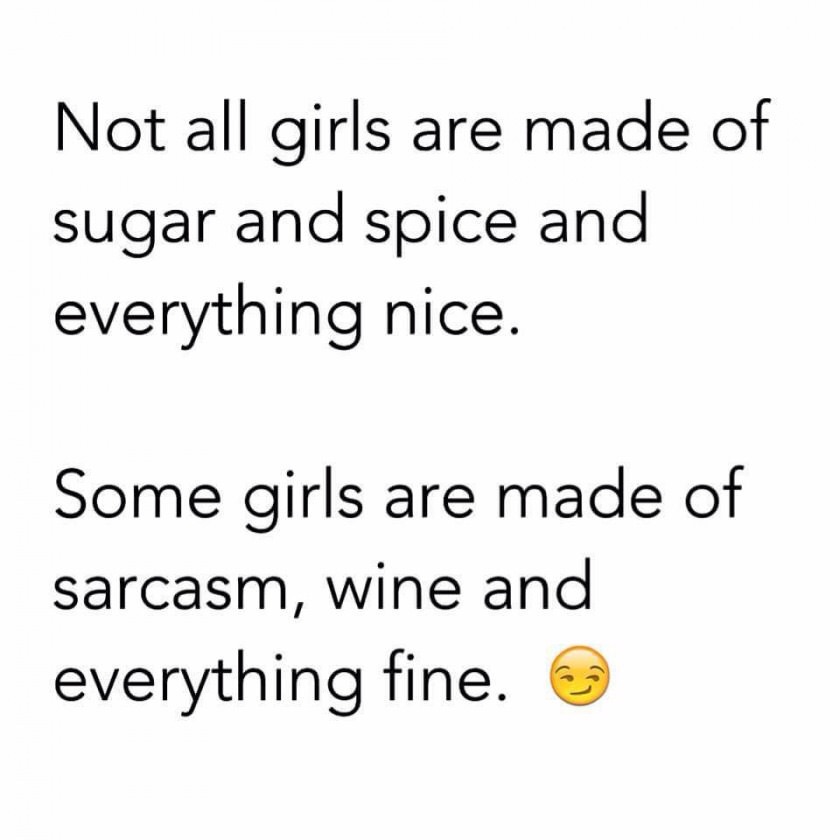Screen dimensions: 840x840
Task: Click 'and' between 'sugar' and 'spice'
Action: 290,217
